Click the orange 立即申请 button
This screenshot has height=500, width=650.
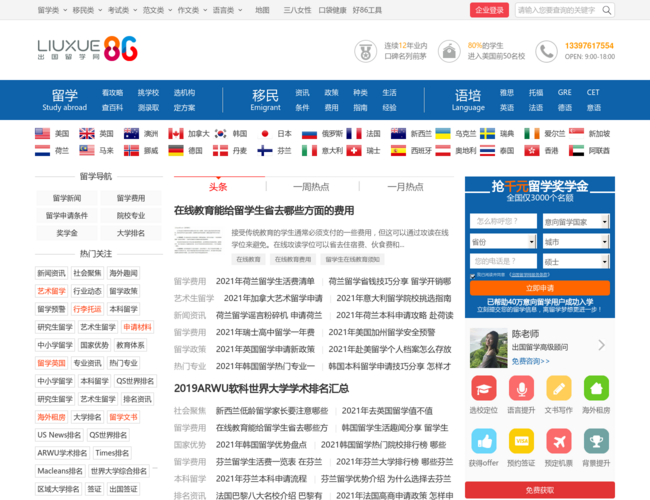coord(540,288)
